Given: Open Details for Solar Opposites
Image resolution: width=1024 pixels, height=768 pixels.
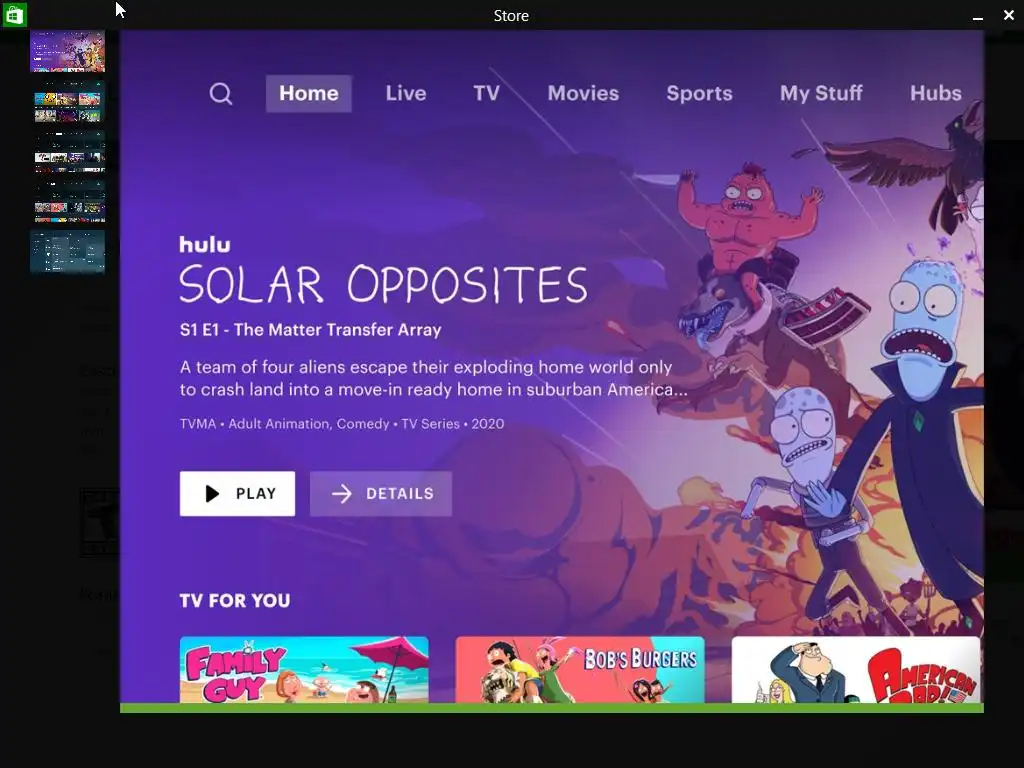Looking at the screenshot, I should tap(381, 494).
